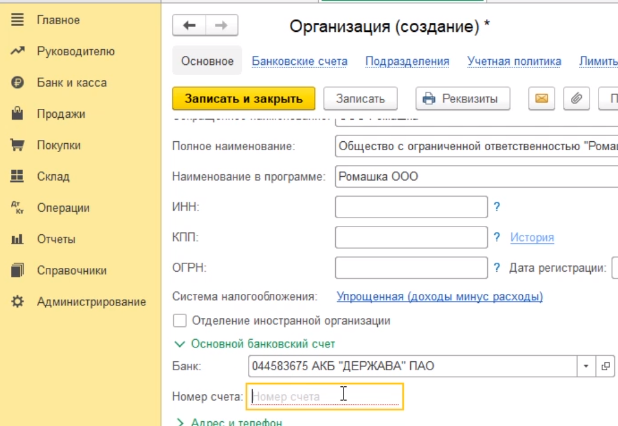618x426 pixels.
Task: Open the Продажи section in sidebar
Action: point(61,114)
